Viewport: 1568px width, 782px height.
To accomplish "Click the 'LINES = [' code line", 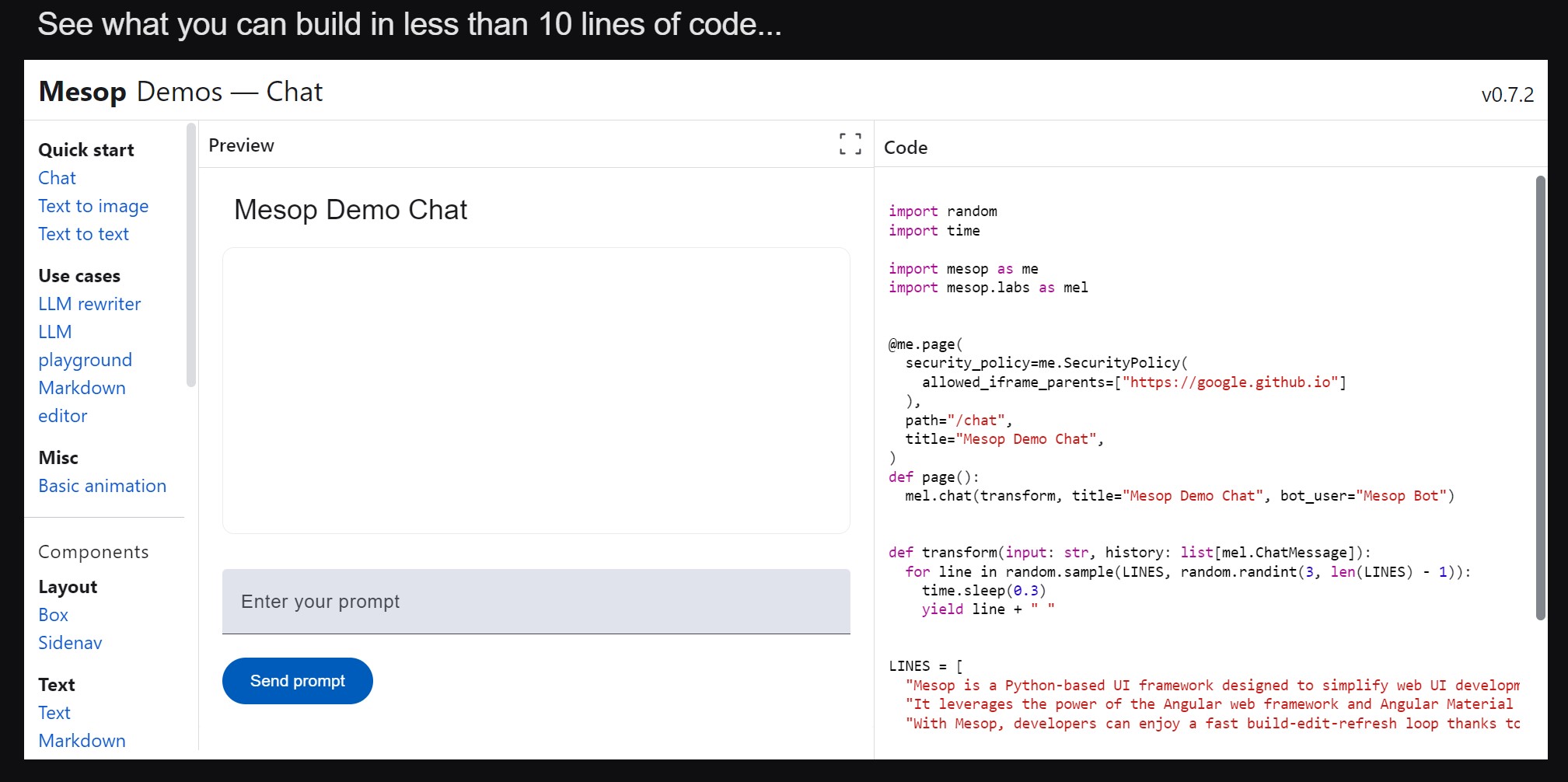I will pyautogui.click(x=926, y=666).
